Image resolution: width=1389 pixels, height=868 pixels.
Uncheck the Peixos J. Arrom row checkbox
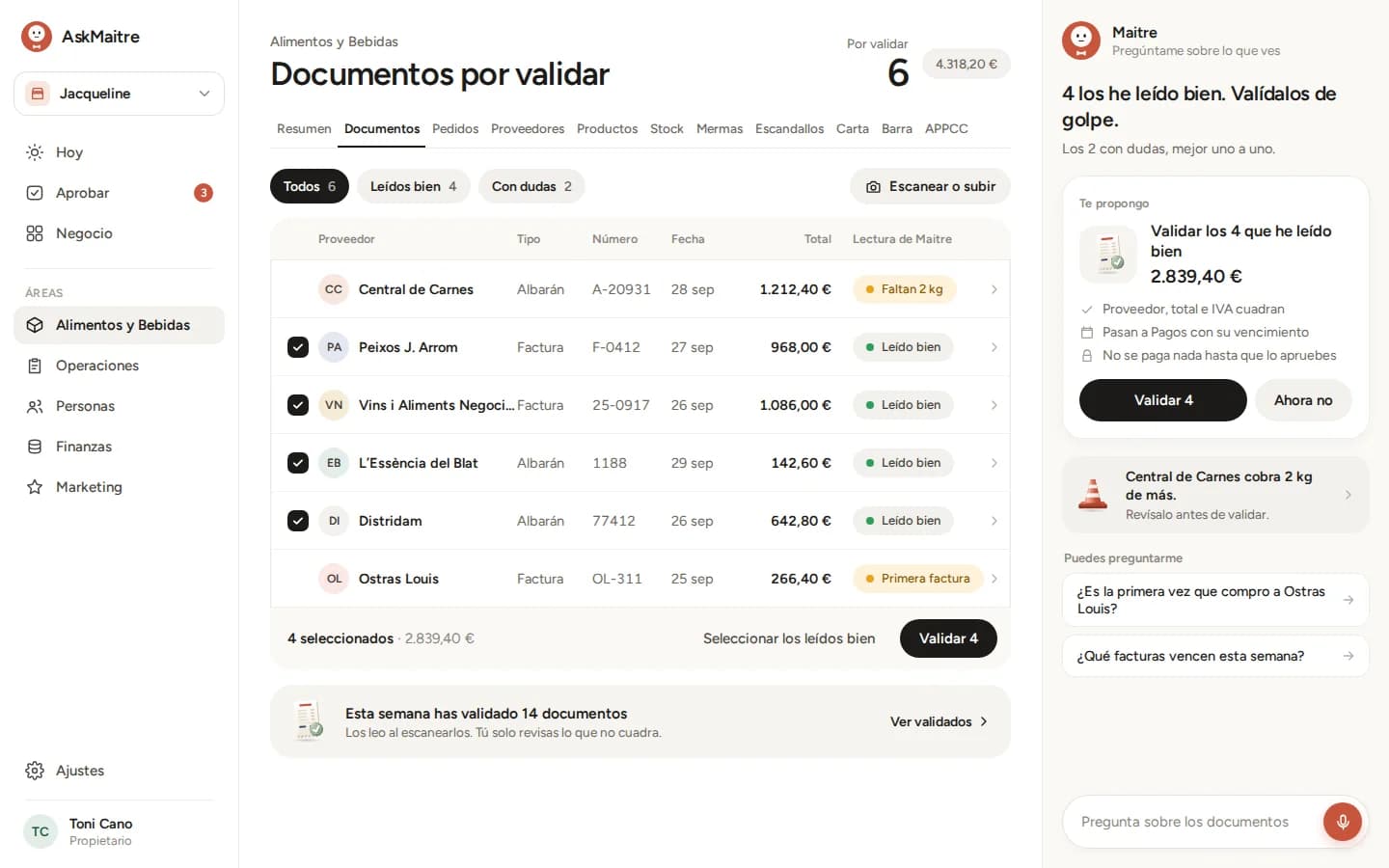(x=298, y=347)
